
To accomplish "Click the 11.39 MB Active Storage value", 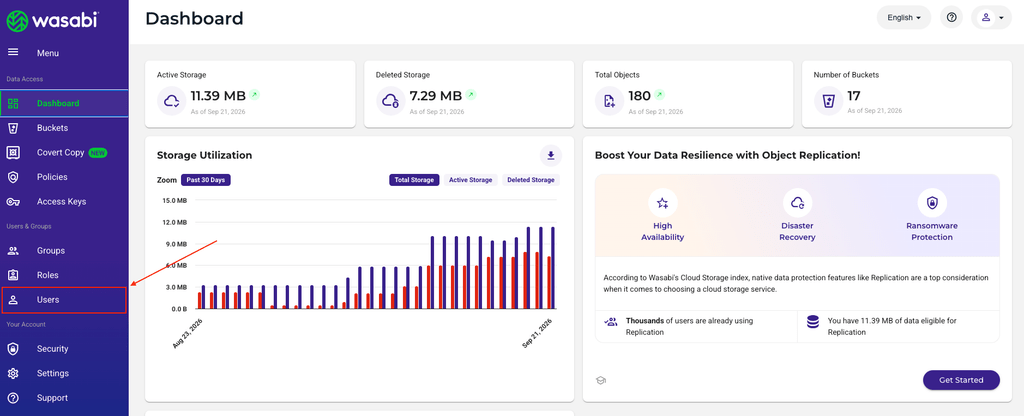I will 218,96.
